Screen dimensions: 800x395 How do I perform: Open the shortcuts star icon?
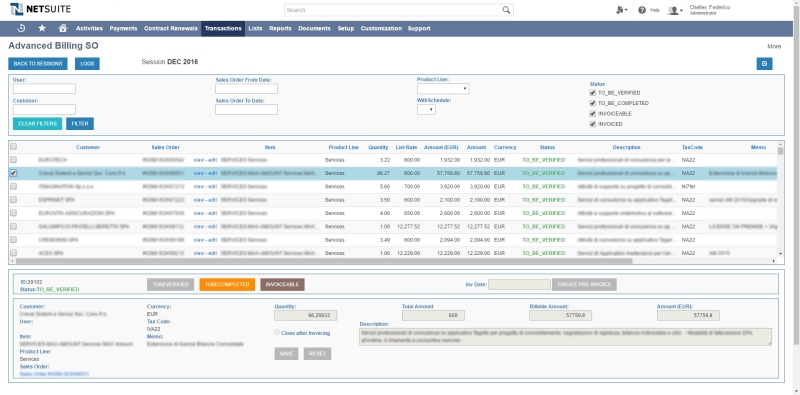[42, 28]
